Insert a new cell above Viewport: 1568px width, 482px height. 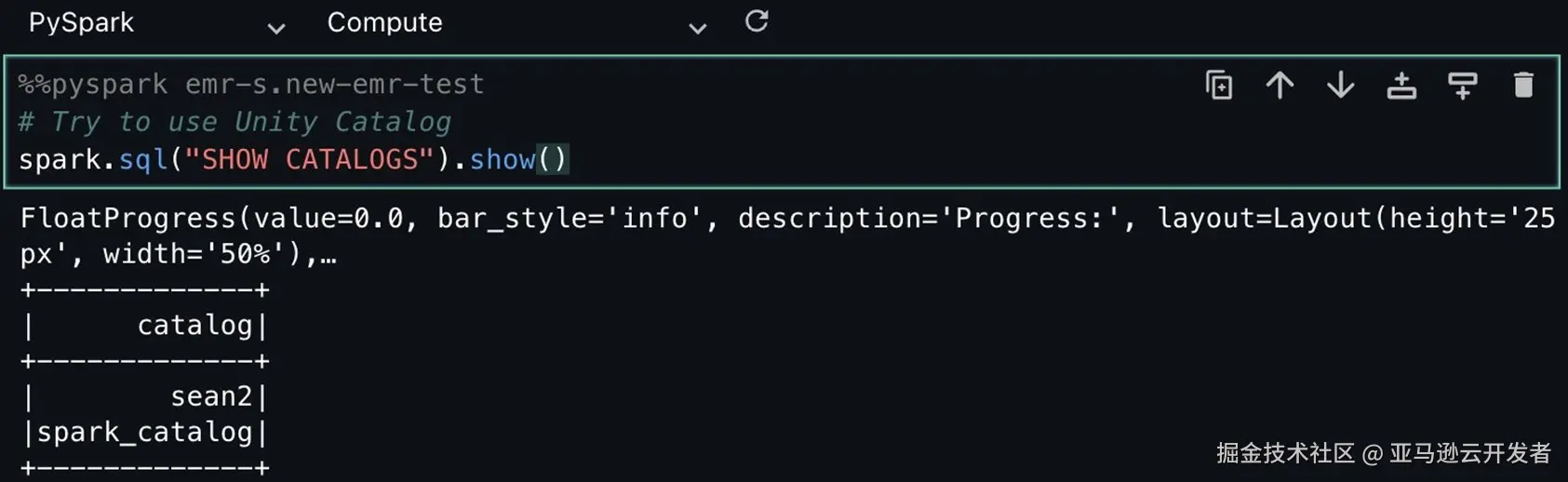coord(1401,86)
